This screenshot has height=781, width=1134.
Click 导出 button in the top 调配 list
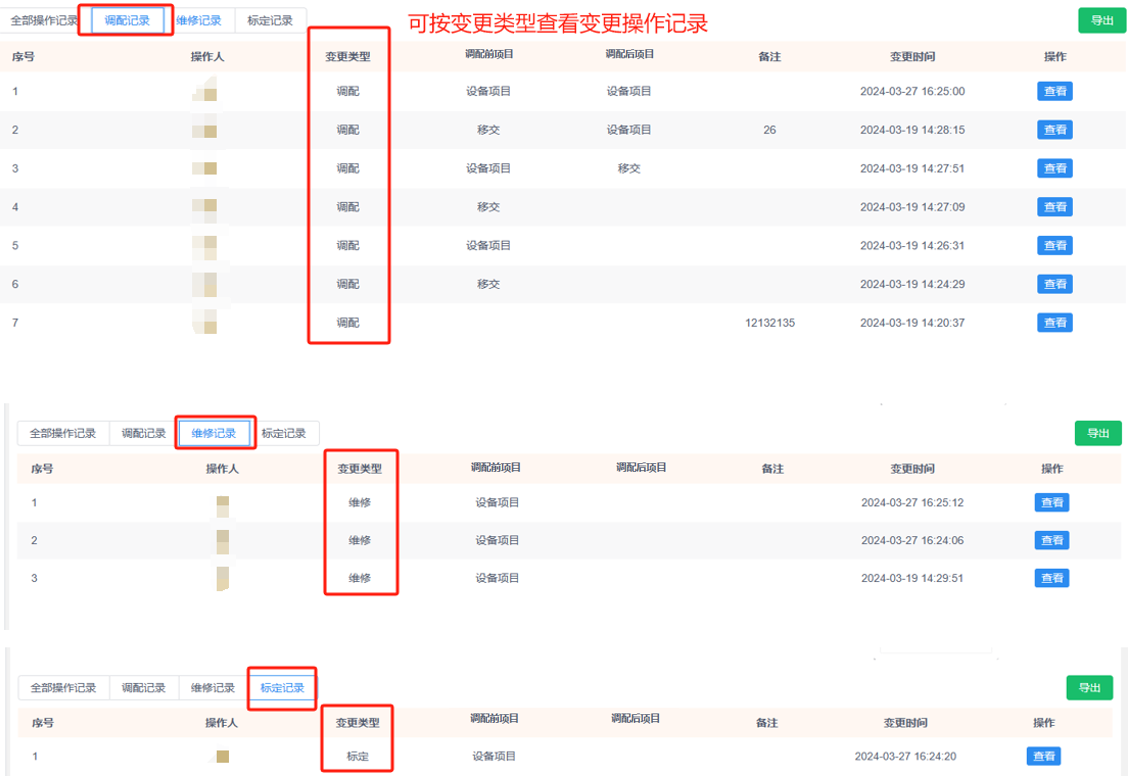coord(1102,20)
